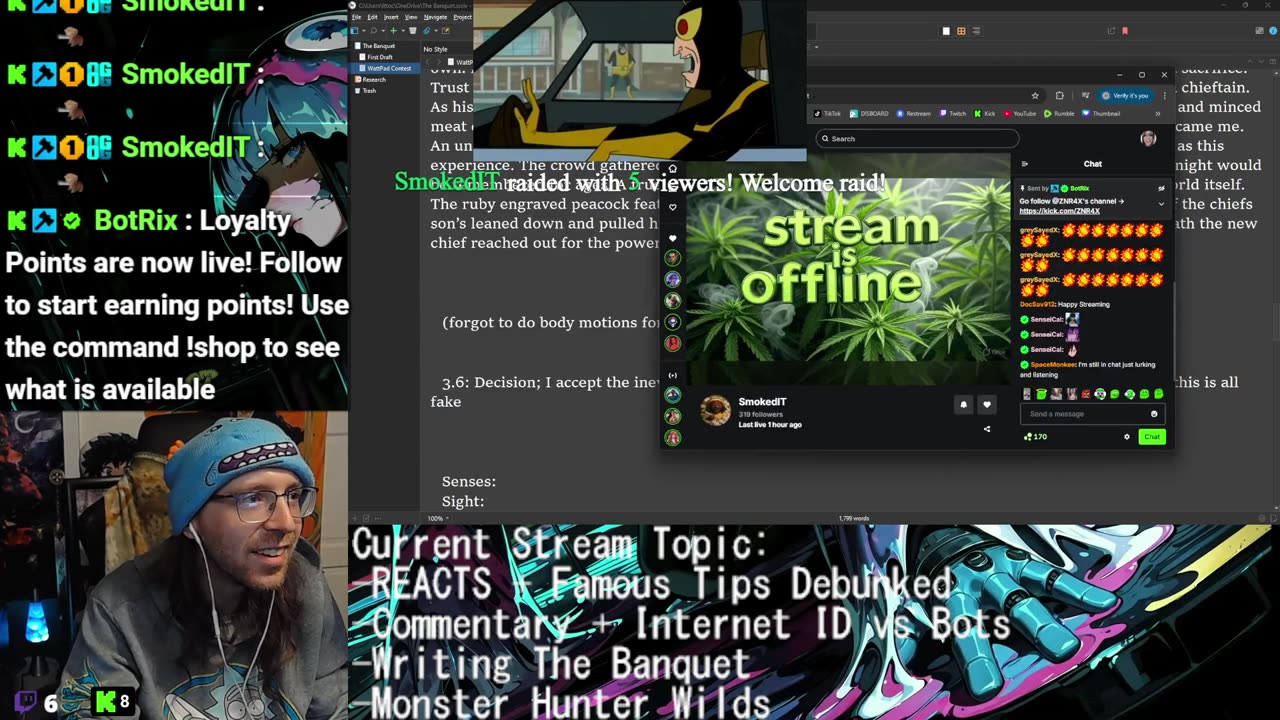The image size is (1280, 720).
Task: Switch Scrivener to outliner view
Action: [x=976, y=31]
